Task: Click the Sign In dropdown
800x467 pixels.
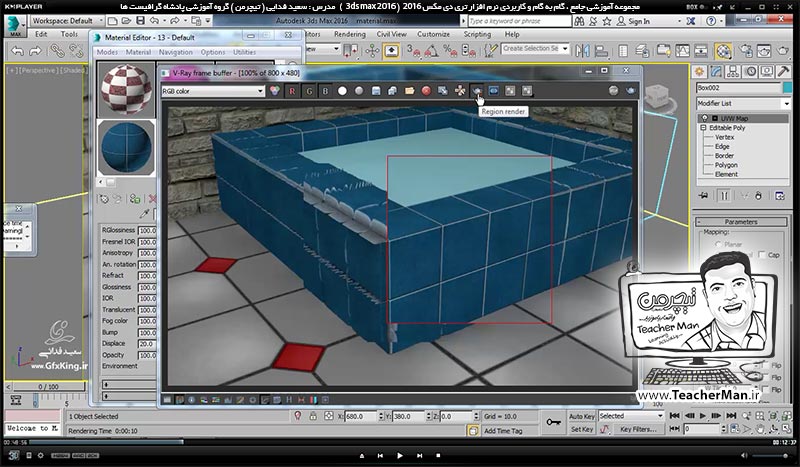Action: (648, 21)
